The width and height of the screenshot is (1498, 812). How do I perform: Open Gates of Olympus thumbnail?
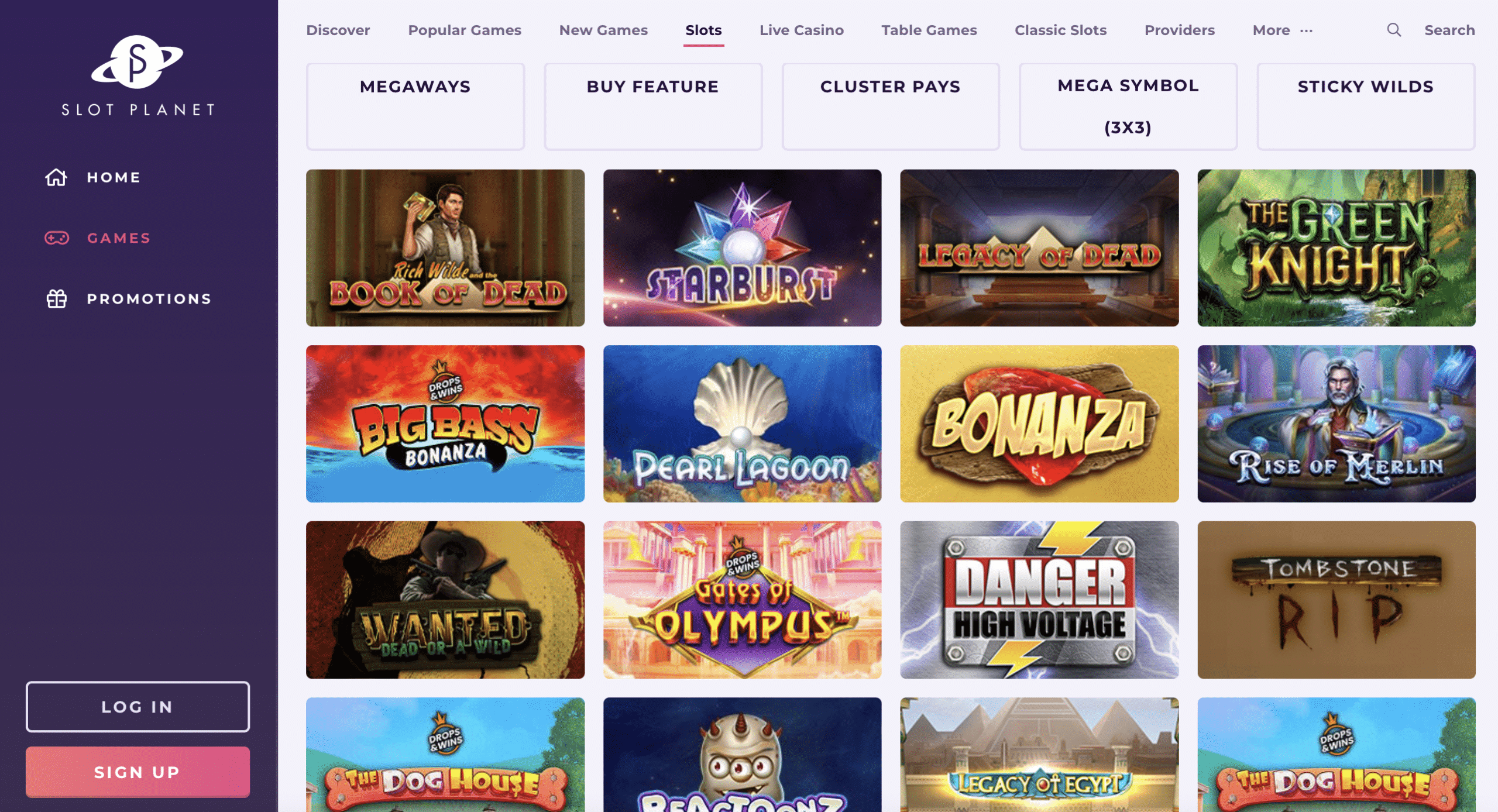[742, 600]
